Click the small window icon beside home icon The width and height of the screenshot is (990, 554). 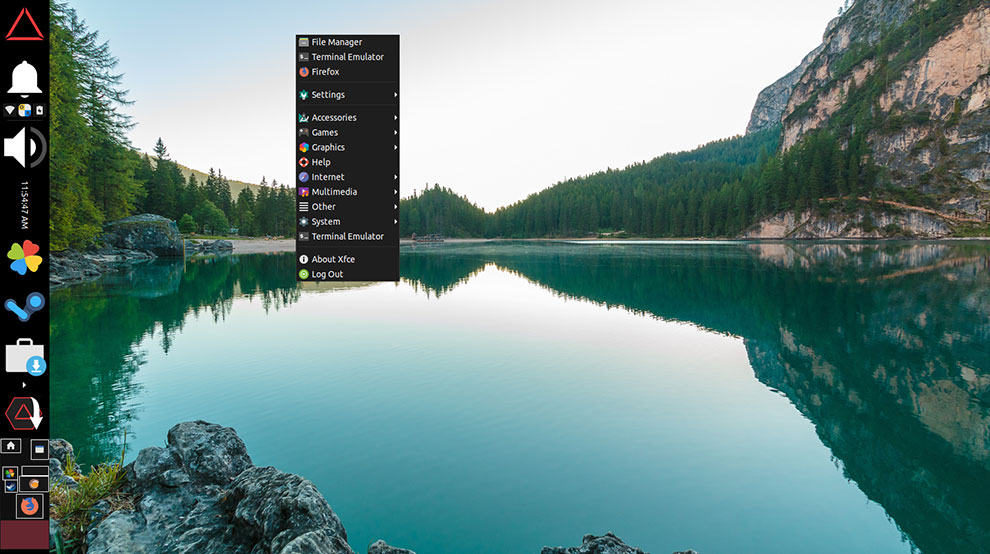(39, 449)
